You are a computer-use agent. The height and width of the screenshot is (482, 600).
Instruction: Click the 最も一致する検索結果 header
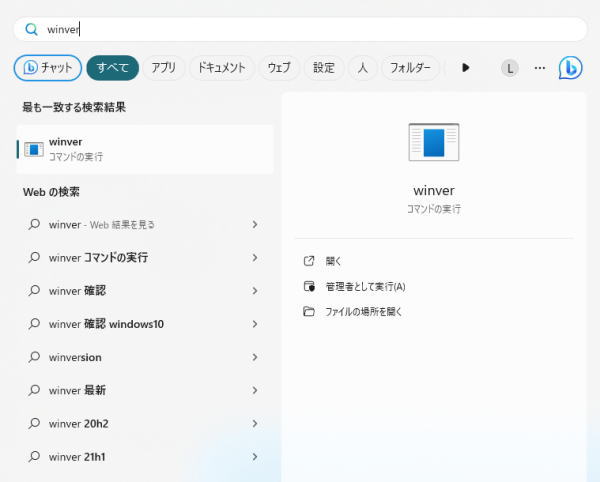coord(74,107)
